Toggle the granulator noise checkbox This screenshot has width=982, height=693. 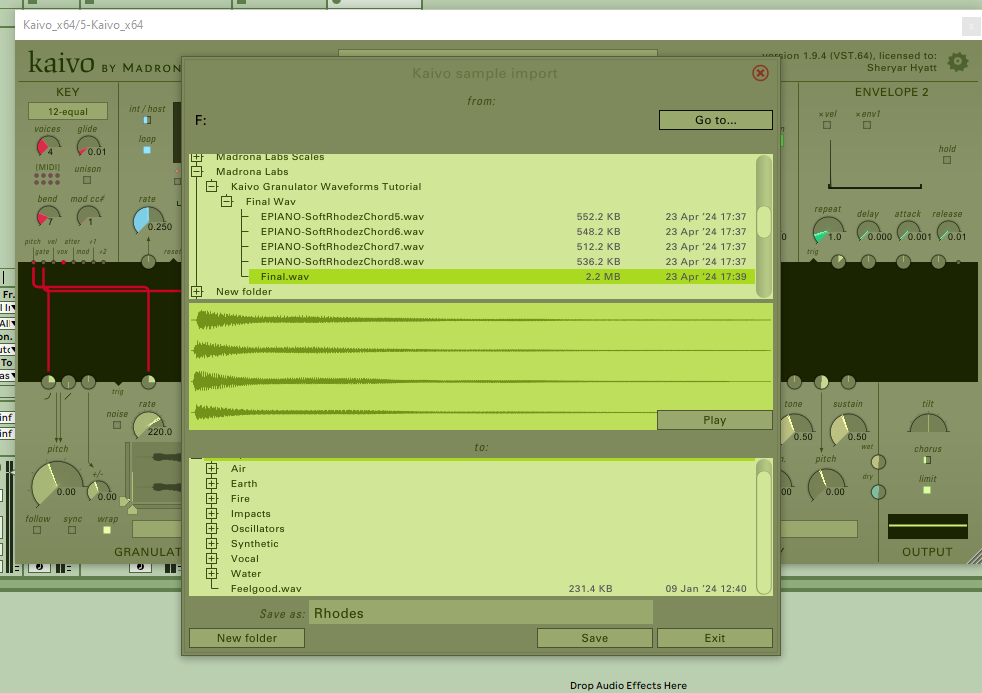[117, 425]
